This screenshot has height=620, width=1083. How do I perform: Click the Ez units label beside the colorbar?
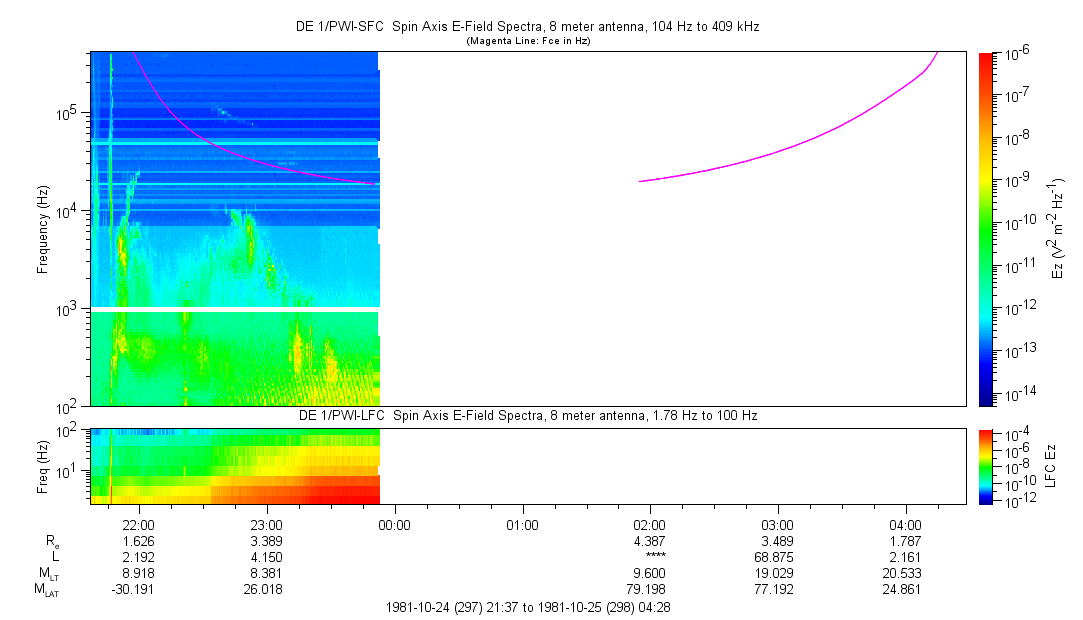(x=1058, y=228)
